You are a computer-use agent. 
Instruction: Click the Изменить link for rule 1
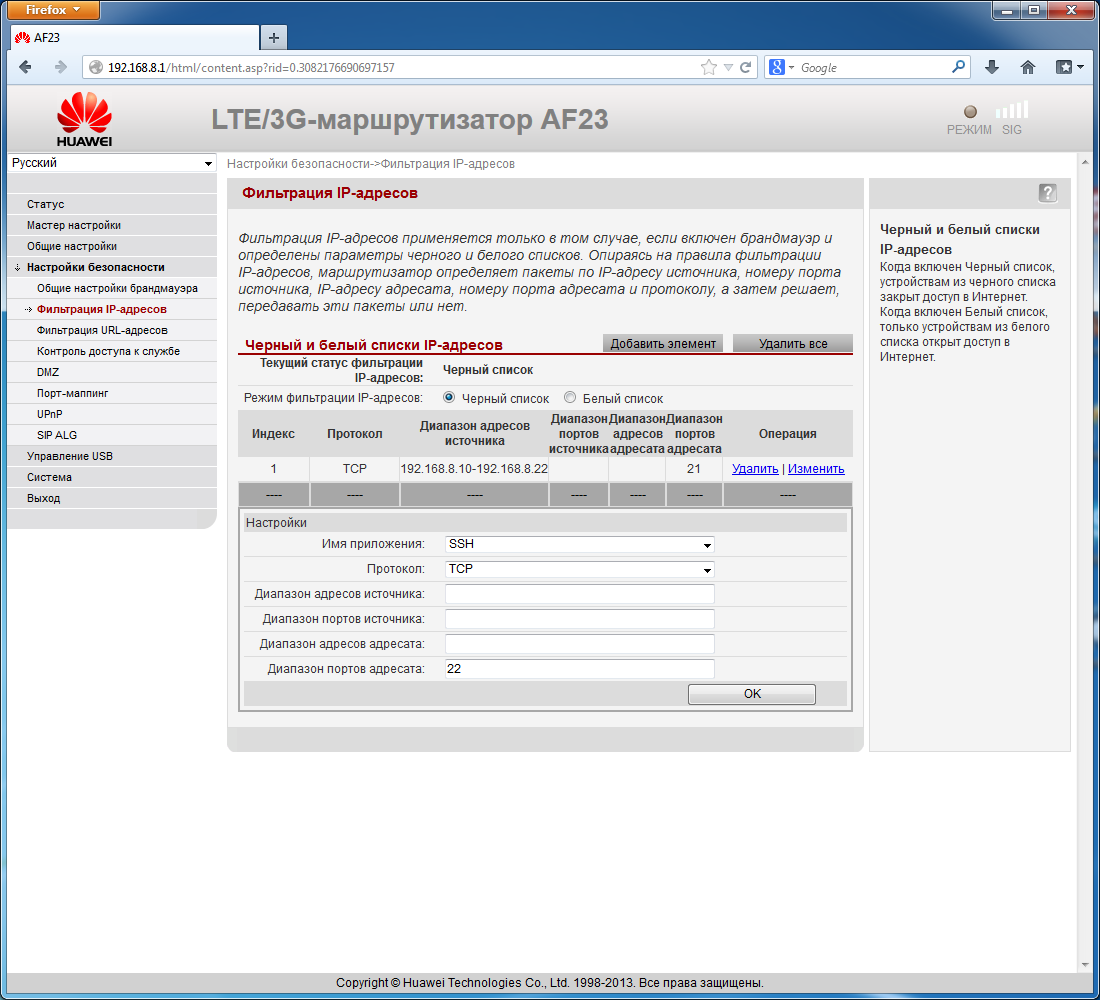(816, 469)
